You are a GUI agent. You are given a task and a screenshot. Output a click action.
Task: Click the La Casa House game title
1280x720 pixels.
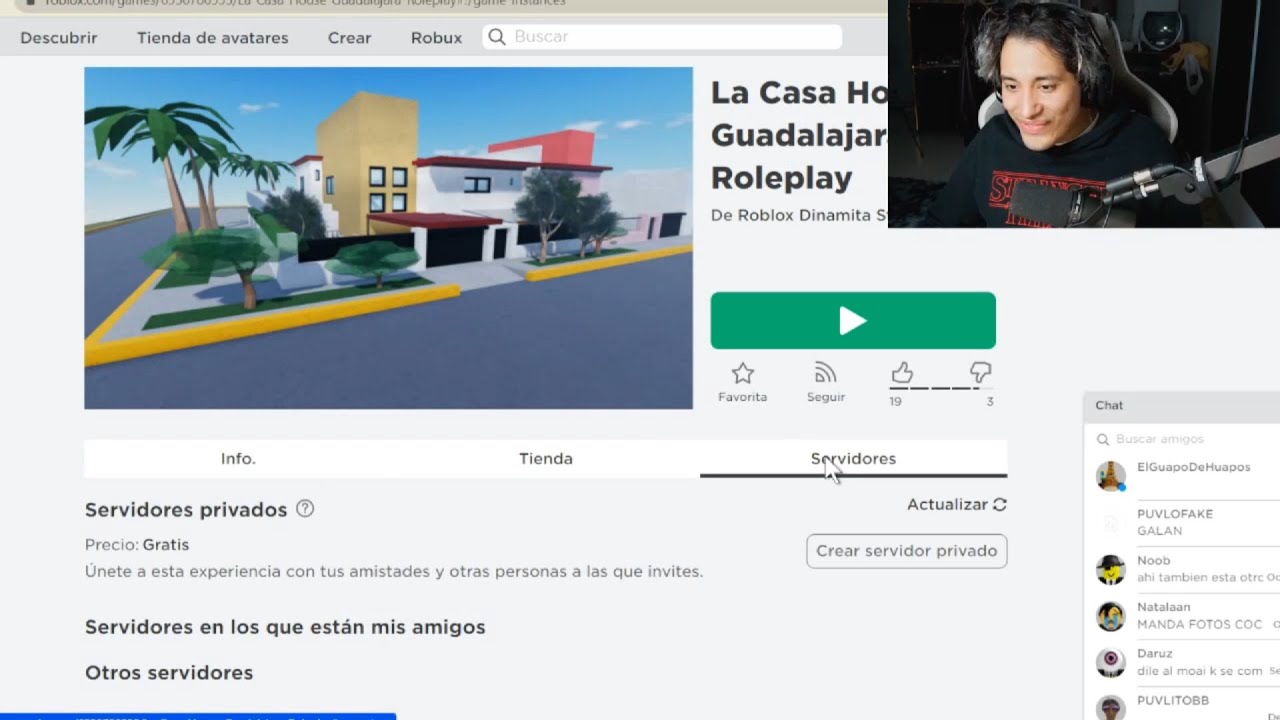(x=799, y=135)
